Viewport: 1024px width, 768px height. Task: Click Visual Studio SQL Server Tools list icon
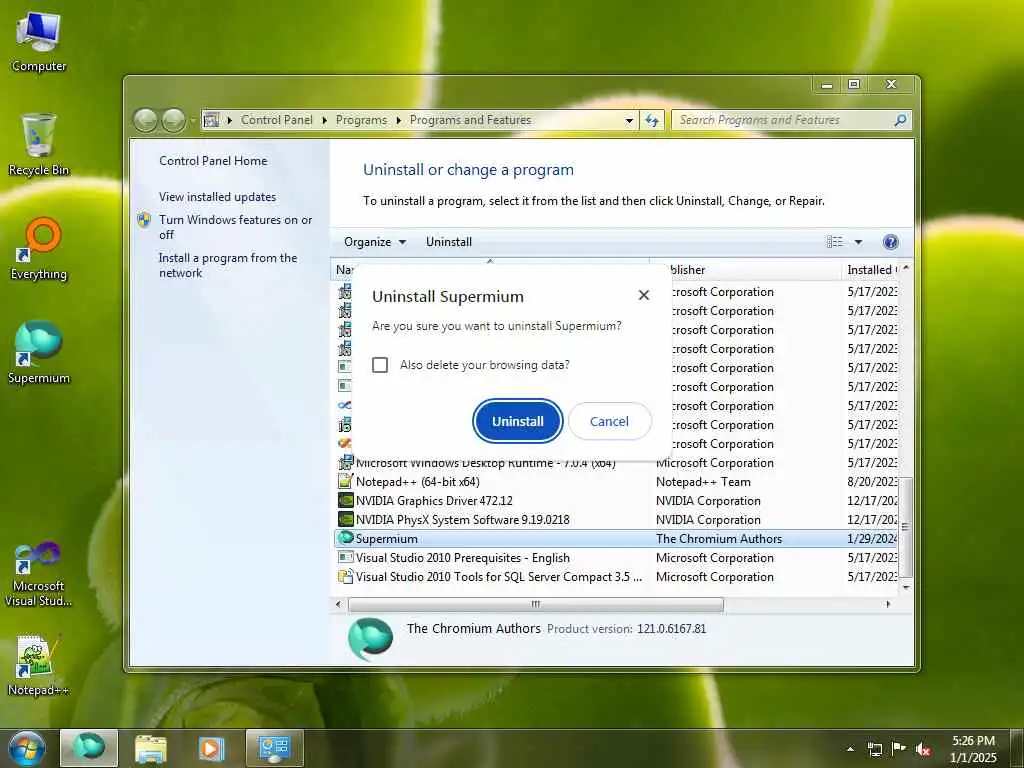coord(345,577)
